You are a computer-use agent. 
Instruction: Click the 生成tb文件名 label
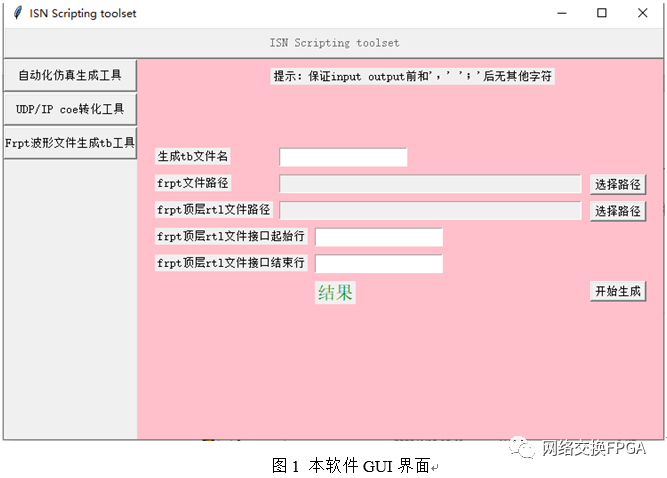point(192,156)
